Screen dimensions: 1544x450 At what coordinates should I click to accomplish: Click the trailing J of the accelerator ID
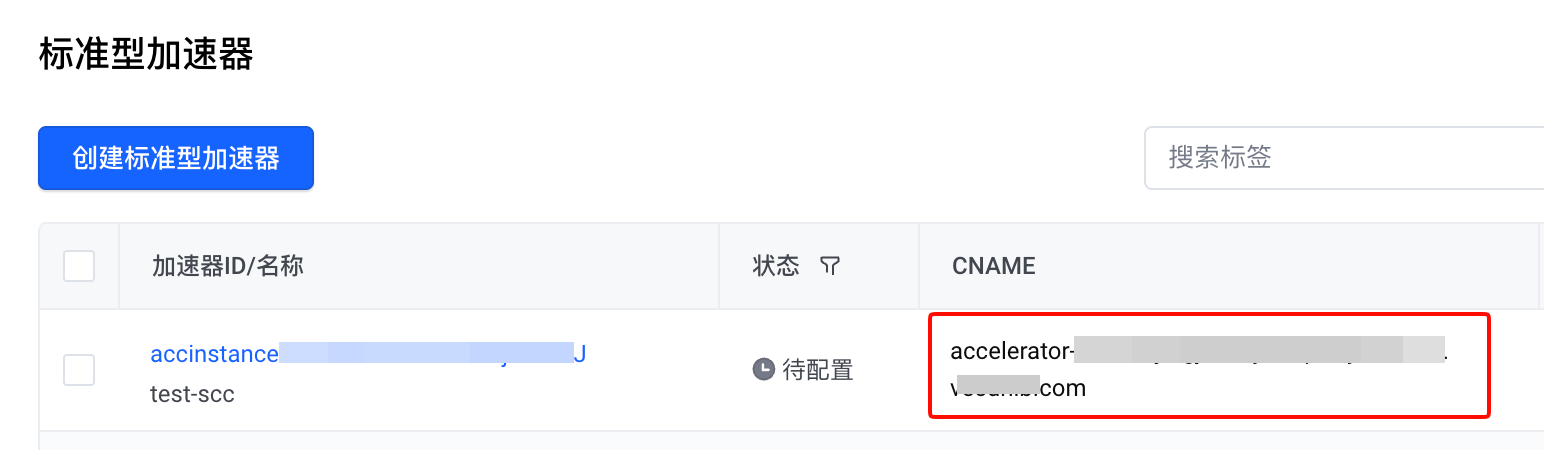tap(580, 353)
